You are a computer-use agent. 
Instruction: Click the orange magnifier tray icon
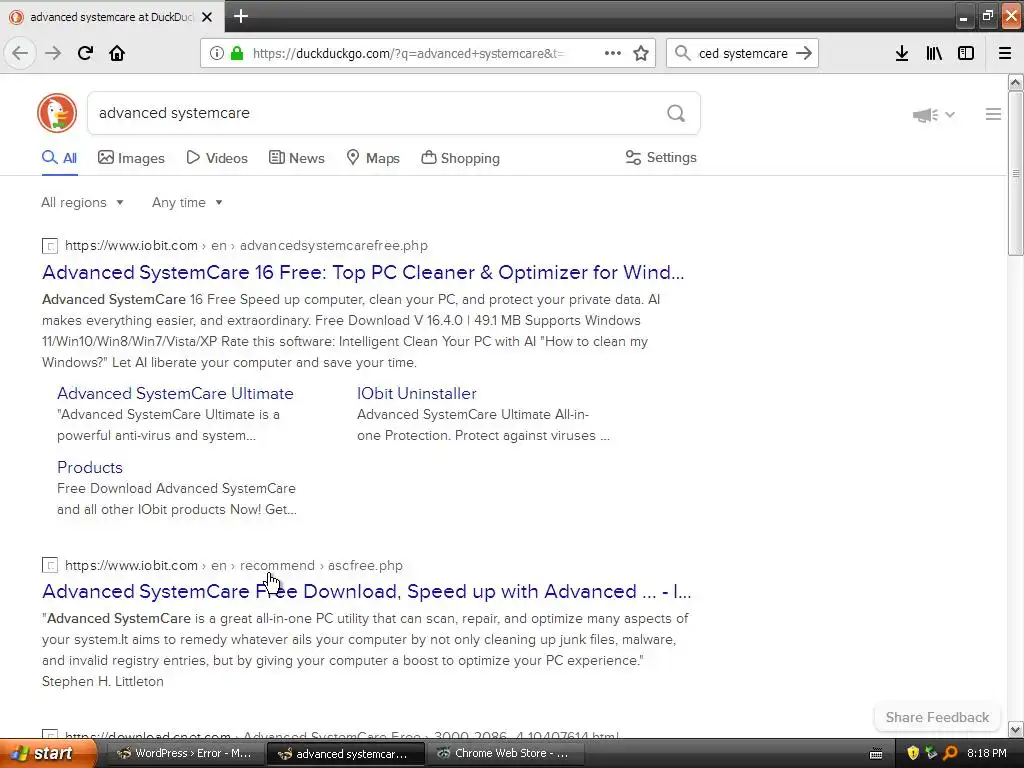point(950,754)
